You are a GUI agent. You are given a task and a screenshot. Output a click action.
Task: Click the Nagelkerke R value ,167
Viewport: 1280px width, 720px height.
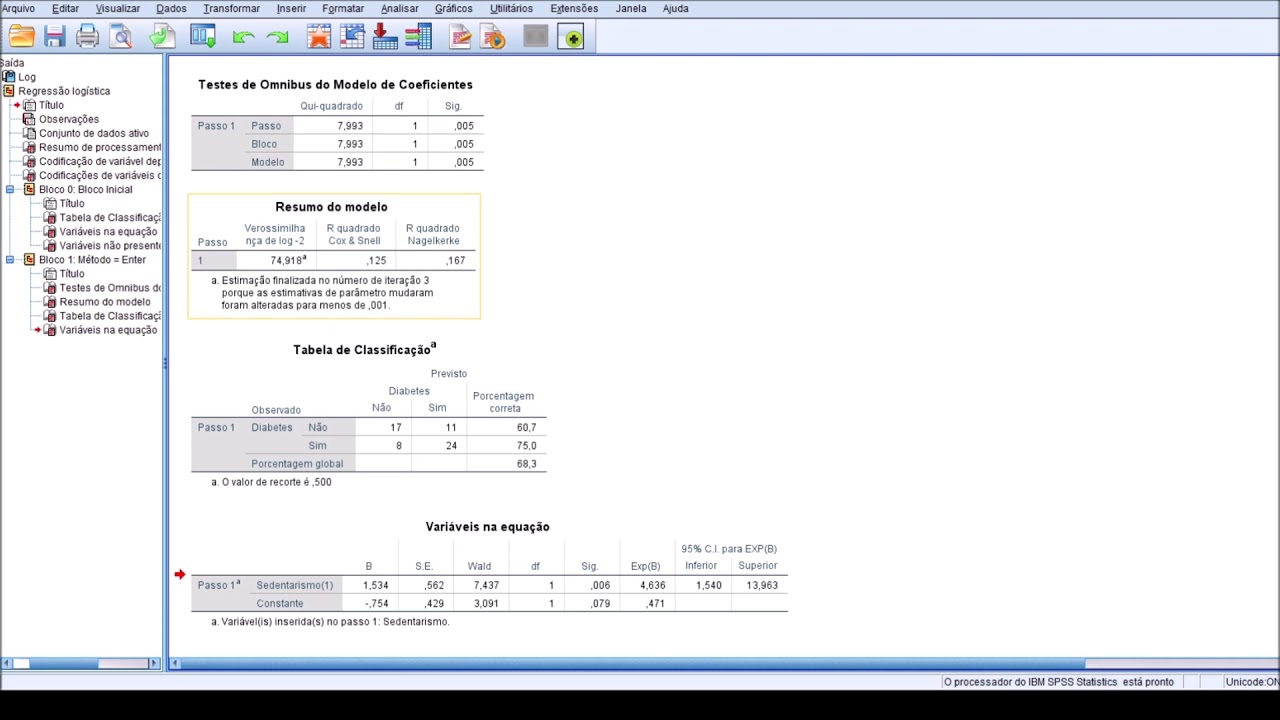coord(455,260)
